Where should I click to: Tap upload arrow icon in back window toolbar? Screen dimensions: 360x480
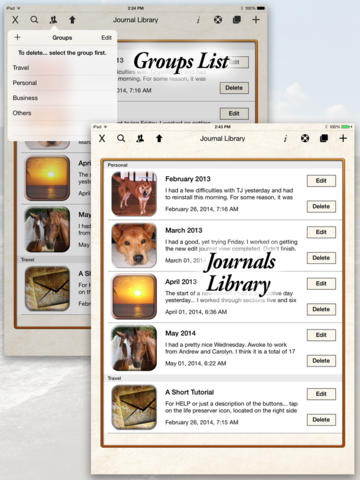(72, 20)
